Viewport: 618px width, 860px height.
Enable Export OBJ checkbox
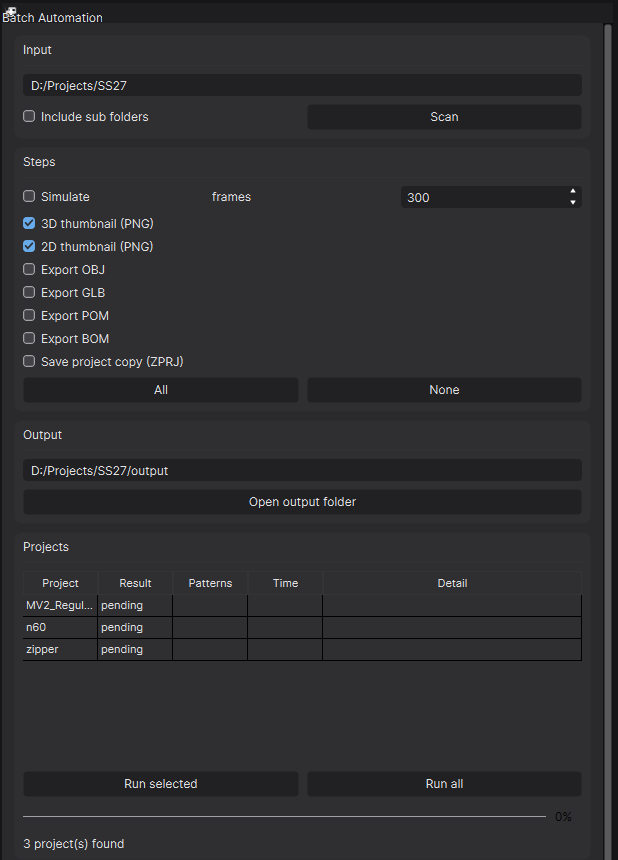[x=29, y=269]
